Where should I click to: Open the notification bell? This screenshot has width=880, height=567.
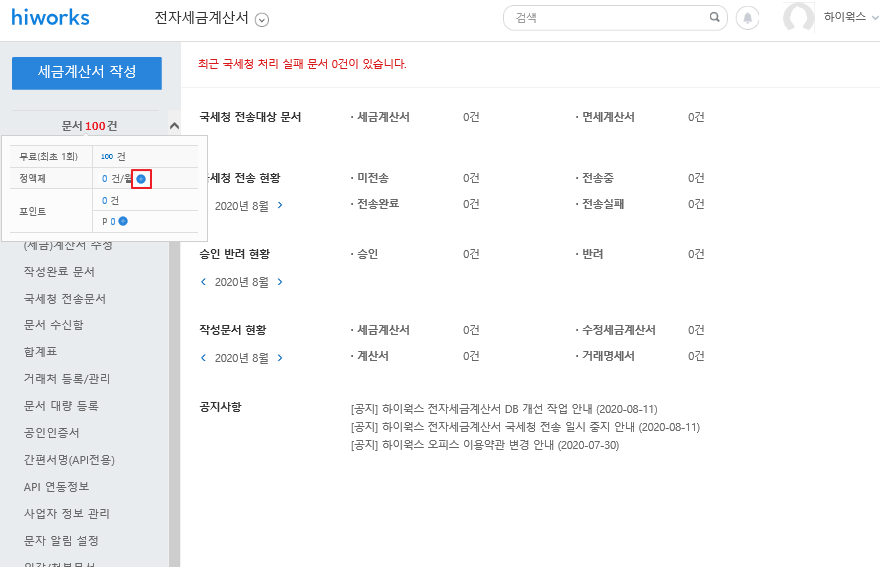click(746, 18)
